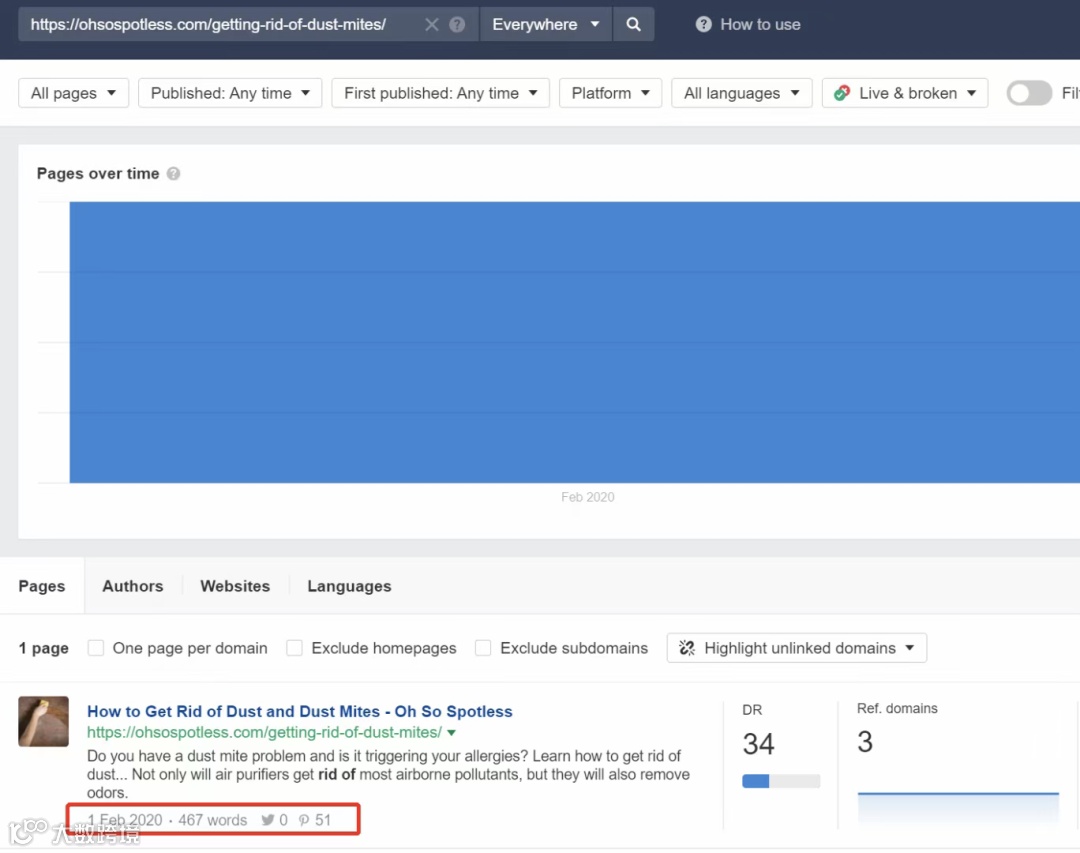Switch to the Authors tab

pyautogui.click(x=133, y=586)
